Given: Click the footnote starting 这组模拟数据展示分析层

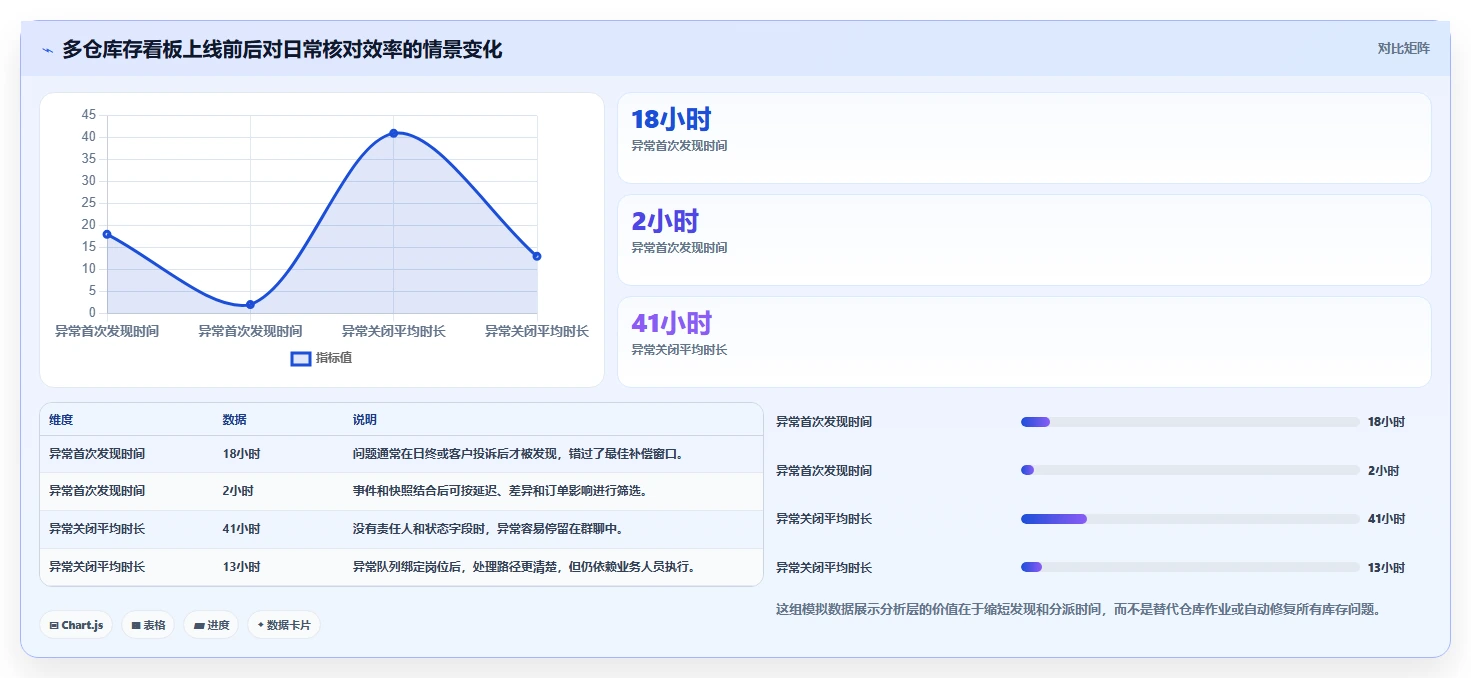Looking at the screenshot, I should 1078,609.
